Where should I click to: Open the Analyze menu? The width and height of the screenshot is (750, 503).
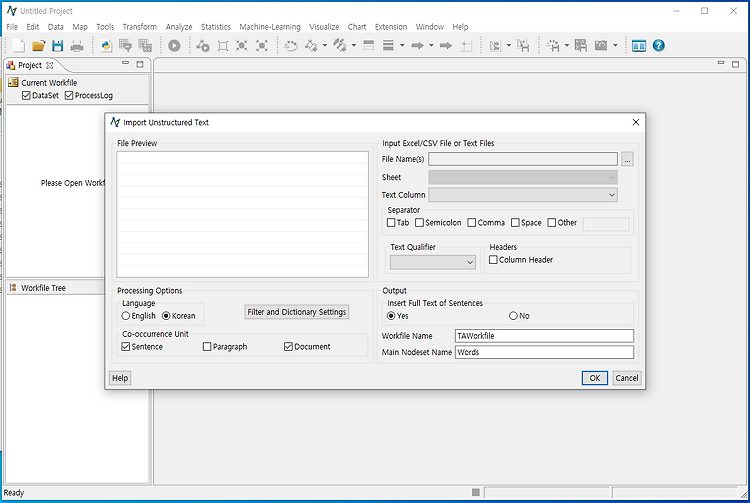[179, 27]
